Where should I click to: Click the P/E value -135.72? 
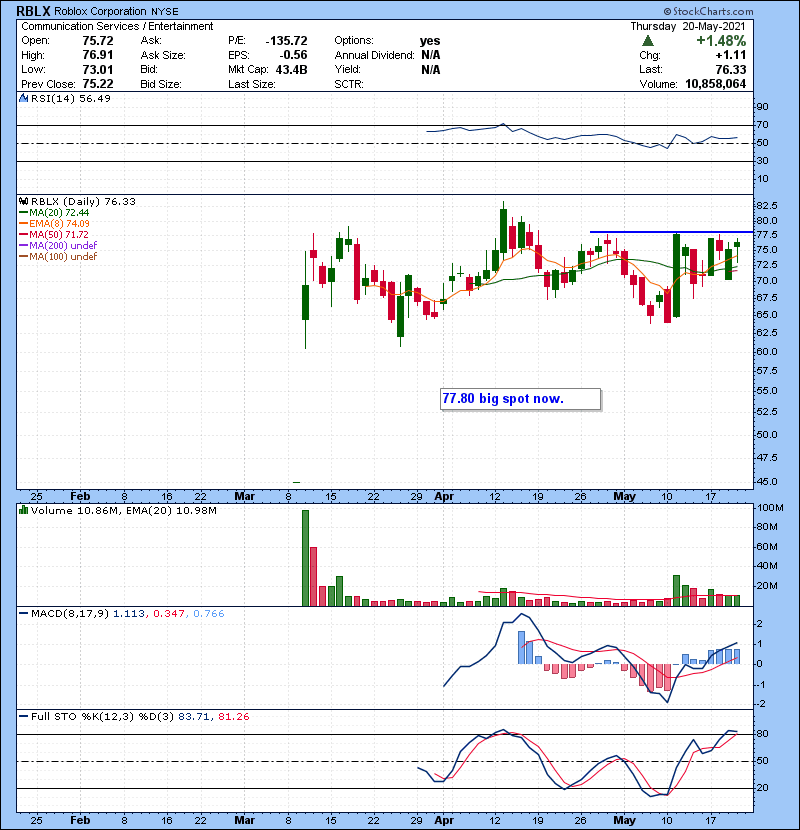click(x=286, y=41)
